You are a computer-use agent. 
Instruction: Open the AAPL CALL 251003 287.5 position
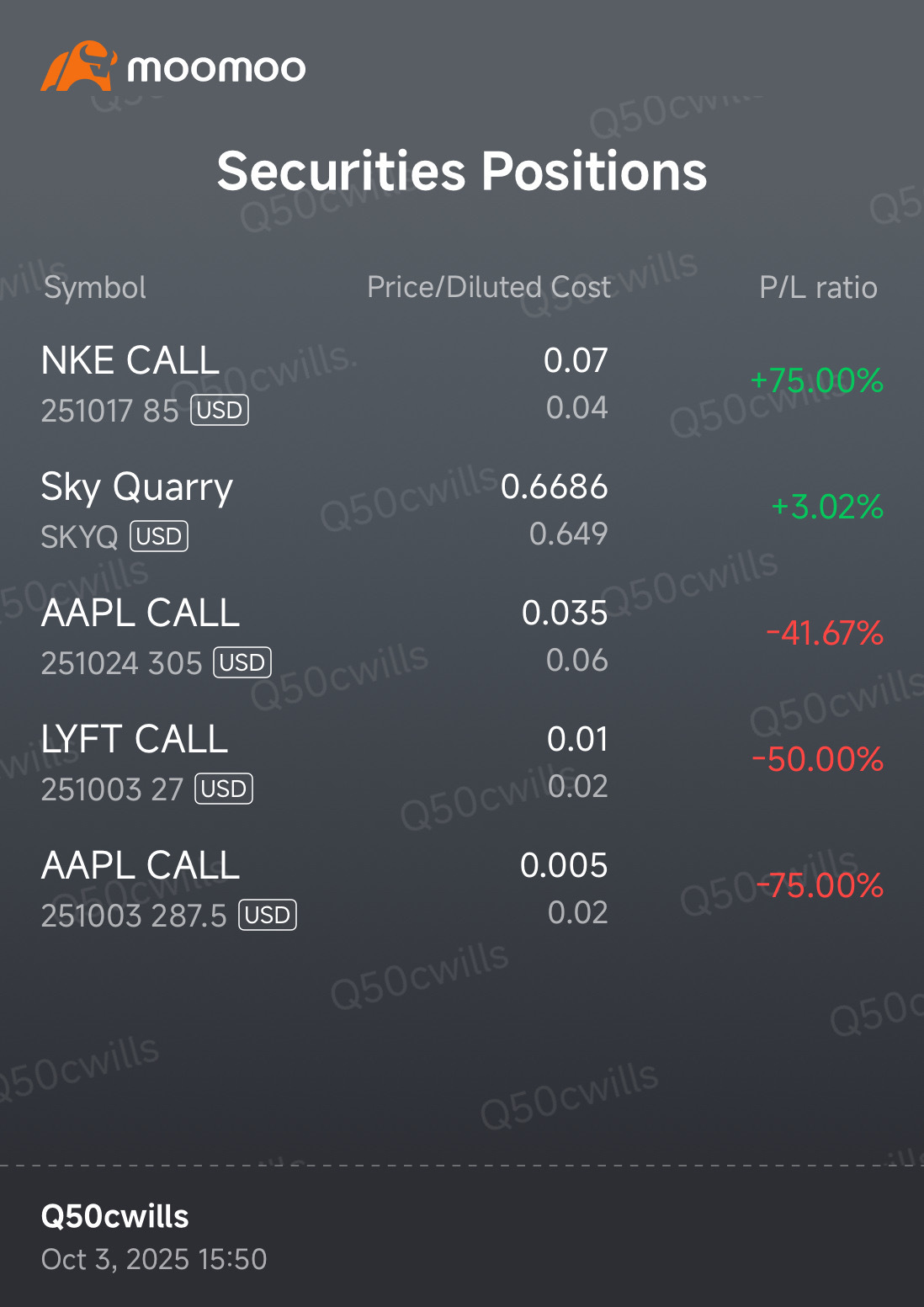point(141,866)
